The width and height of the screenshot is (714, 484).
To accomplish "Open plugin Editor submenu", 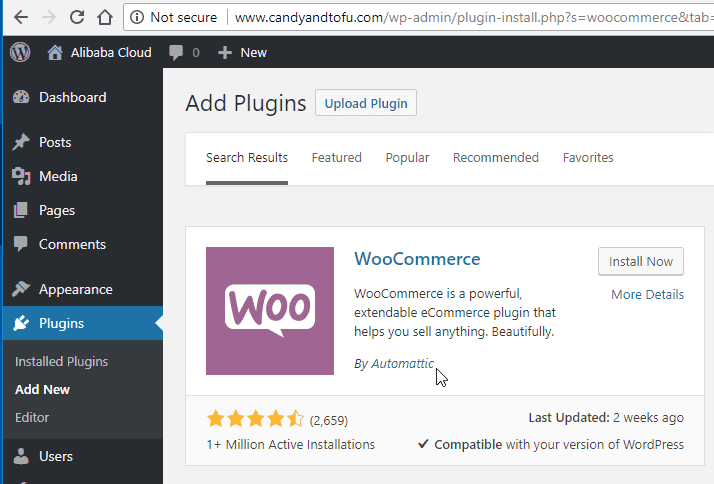I will 32,417.
